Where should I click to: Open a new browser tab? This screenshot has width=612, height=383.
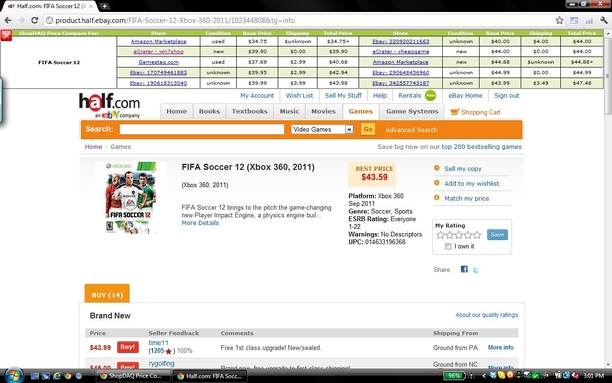pyautogui.click(x=104, y=6)
